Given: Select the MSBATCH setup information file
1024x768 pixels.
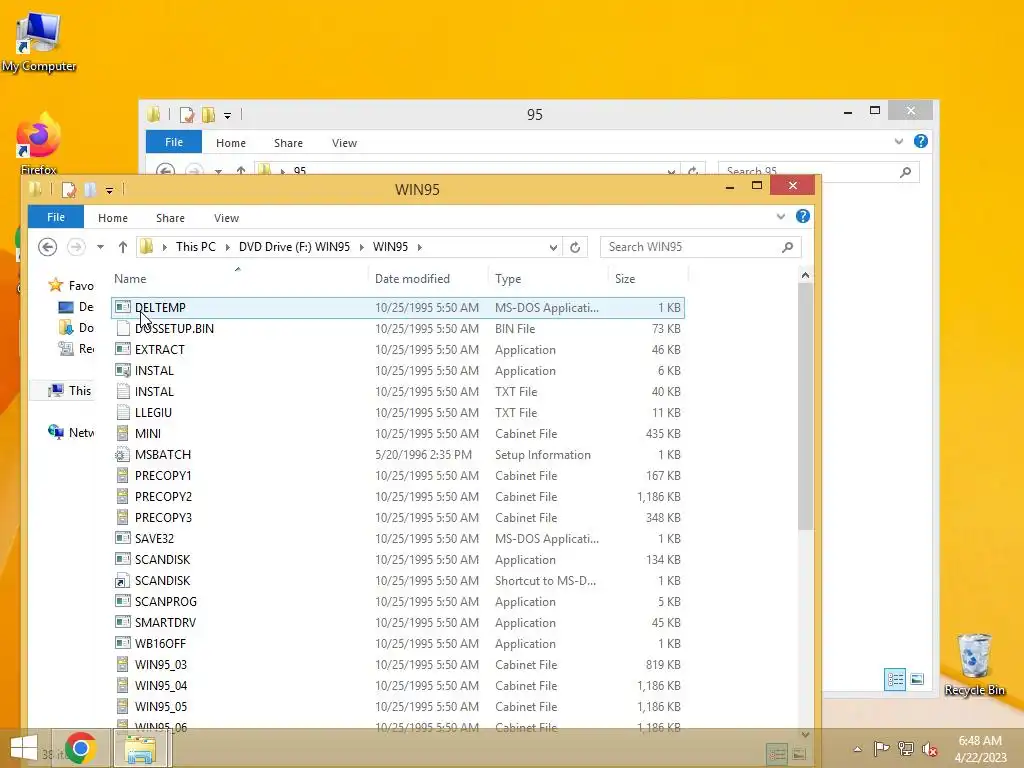Looking at the screenshot, I should pos(398,455).
